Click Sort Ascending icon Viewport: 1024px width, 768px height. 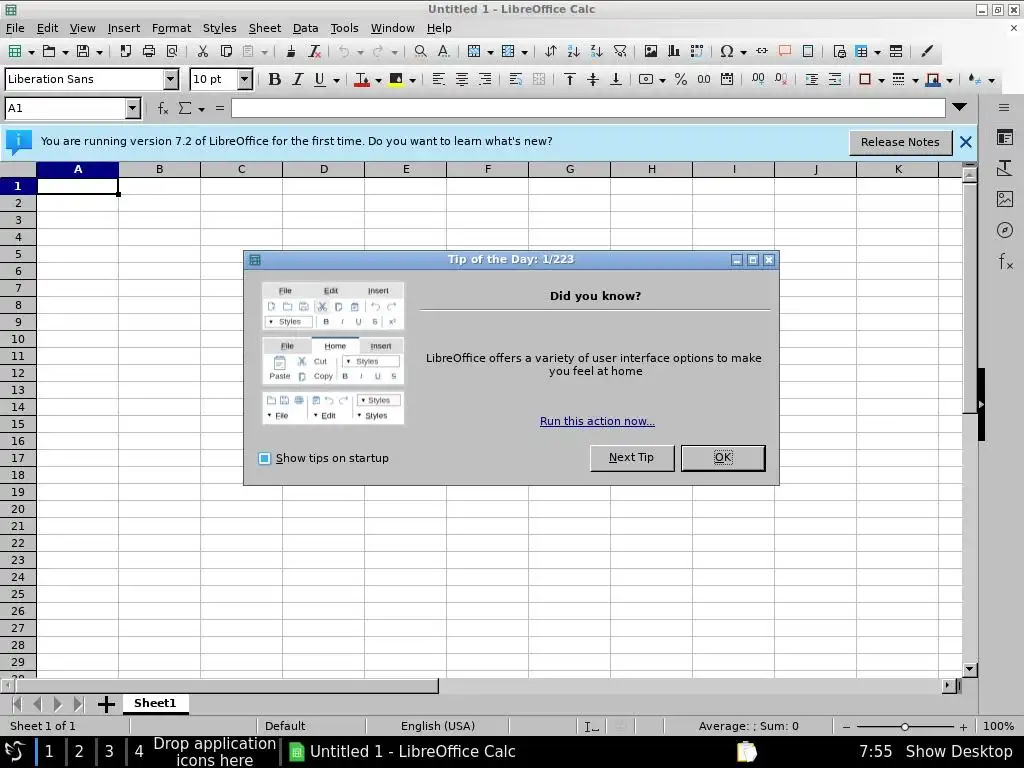[573, 52]
